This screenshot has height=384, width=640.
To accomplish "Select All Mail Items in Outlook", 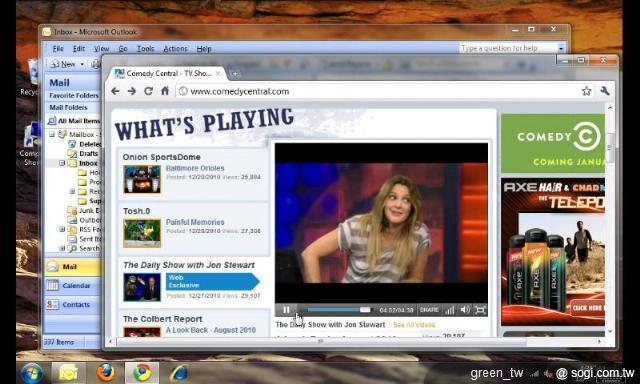I will (74, 121).
